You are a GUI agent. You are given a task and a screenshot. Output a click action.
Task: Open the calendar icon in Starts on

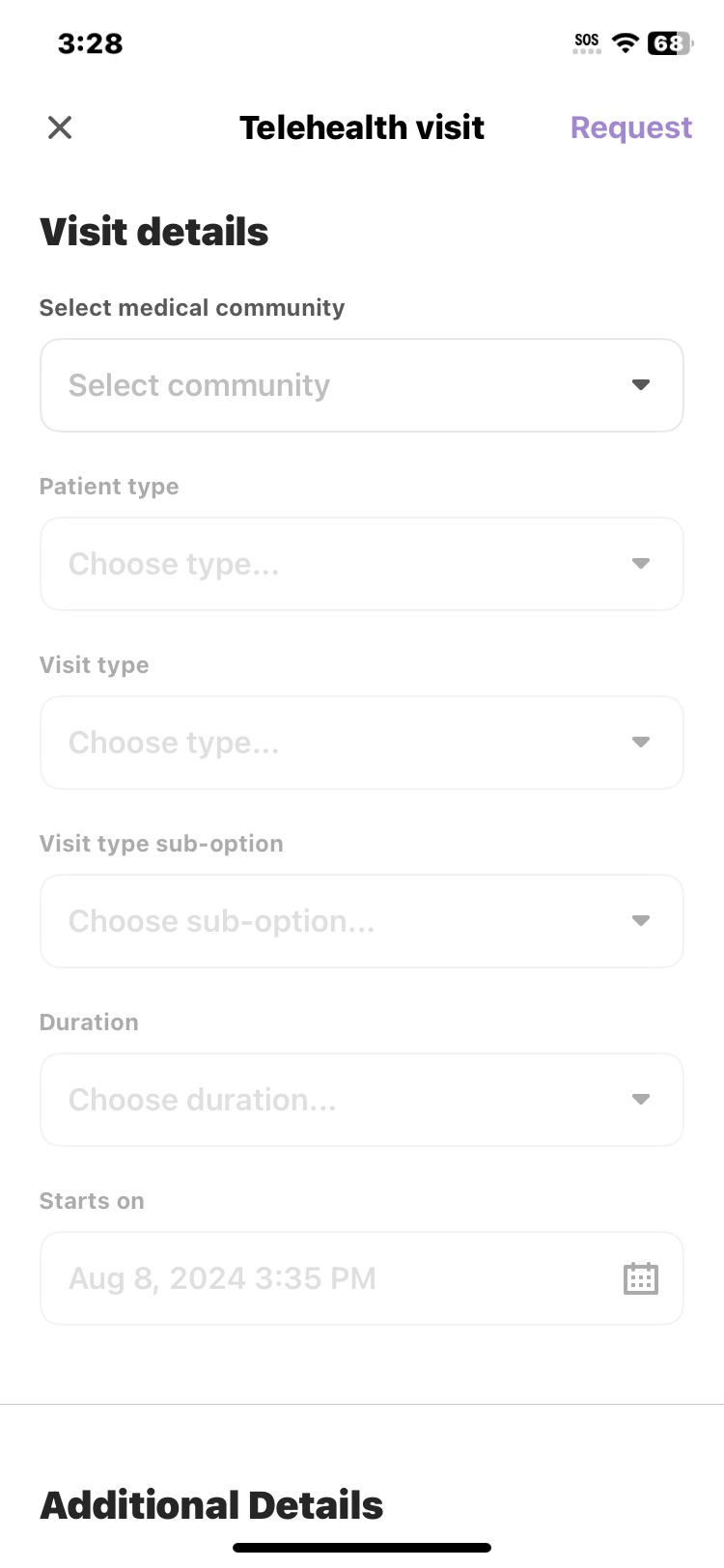[x=641, y=1278]
